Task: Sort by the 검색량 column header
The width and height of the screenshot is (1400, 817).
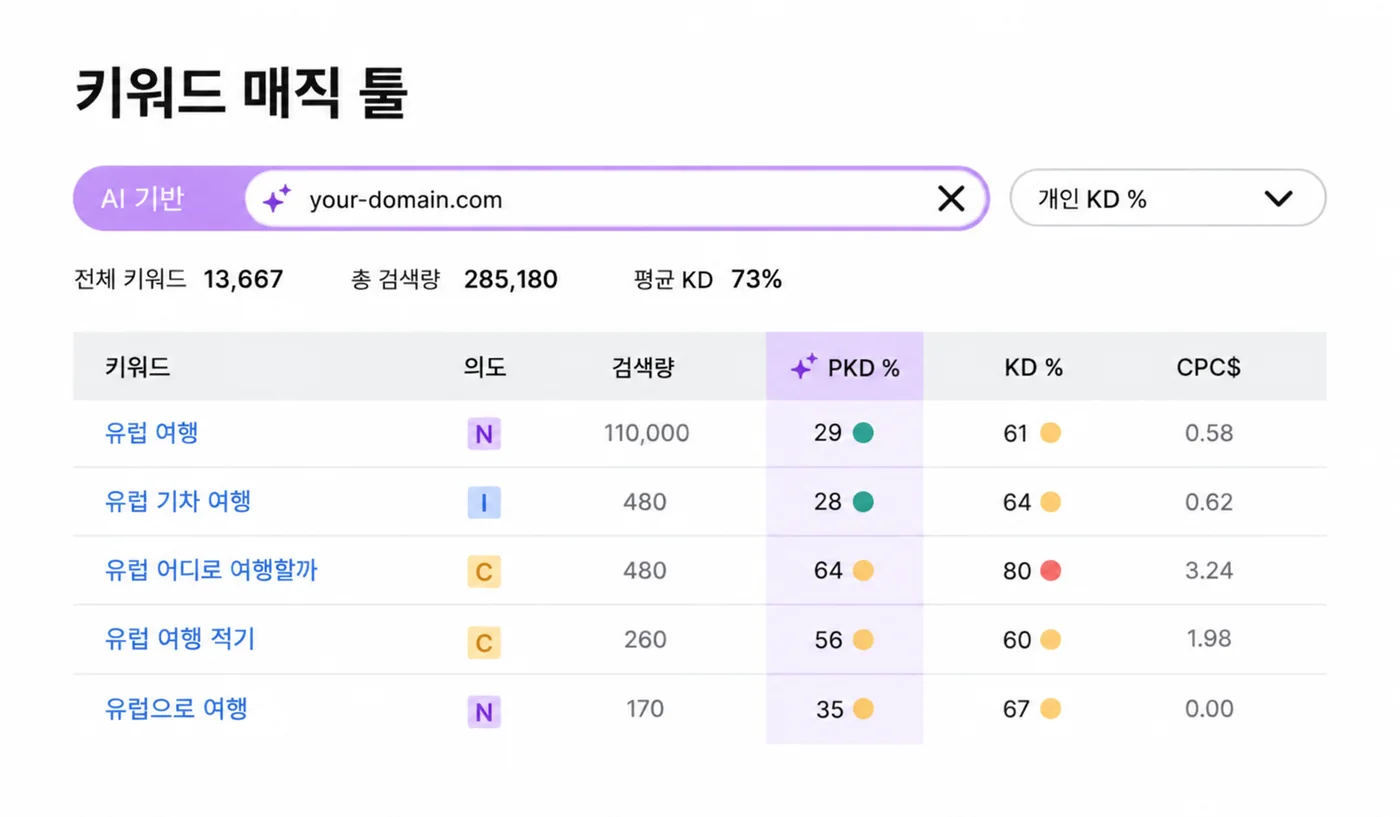Action: click(x=643, y=367)
